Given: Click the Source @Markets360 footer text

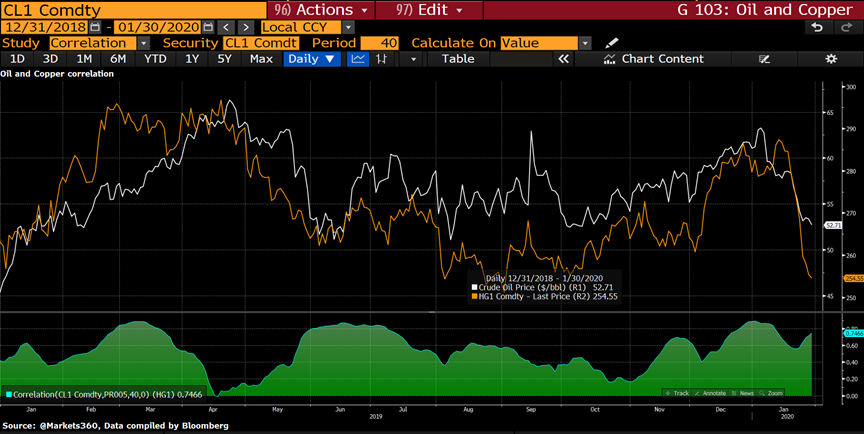Looking at the screenshot, I should pyautogui.click(x=115, y=425).
